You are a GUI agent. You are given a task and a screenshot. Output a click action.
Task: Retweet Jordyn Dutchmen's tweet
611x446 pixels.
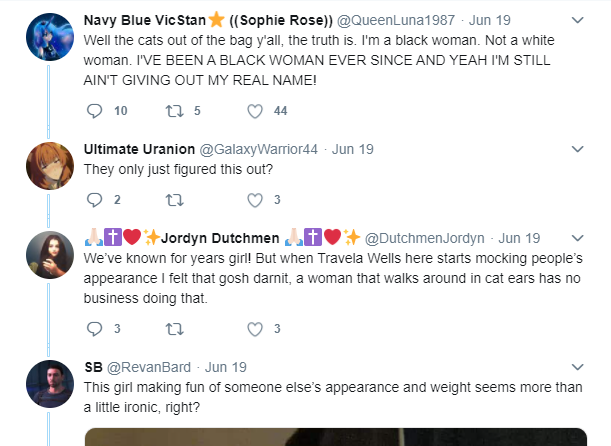(175, 329)
